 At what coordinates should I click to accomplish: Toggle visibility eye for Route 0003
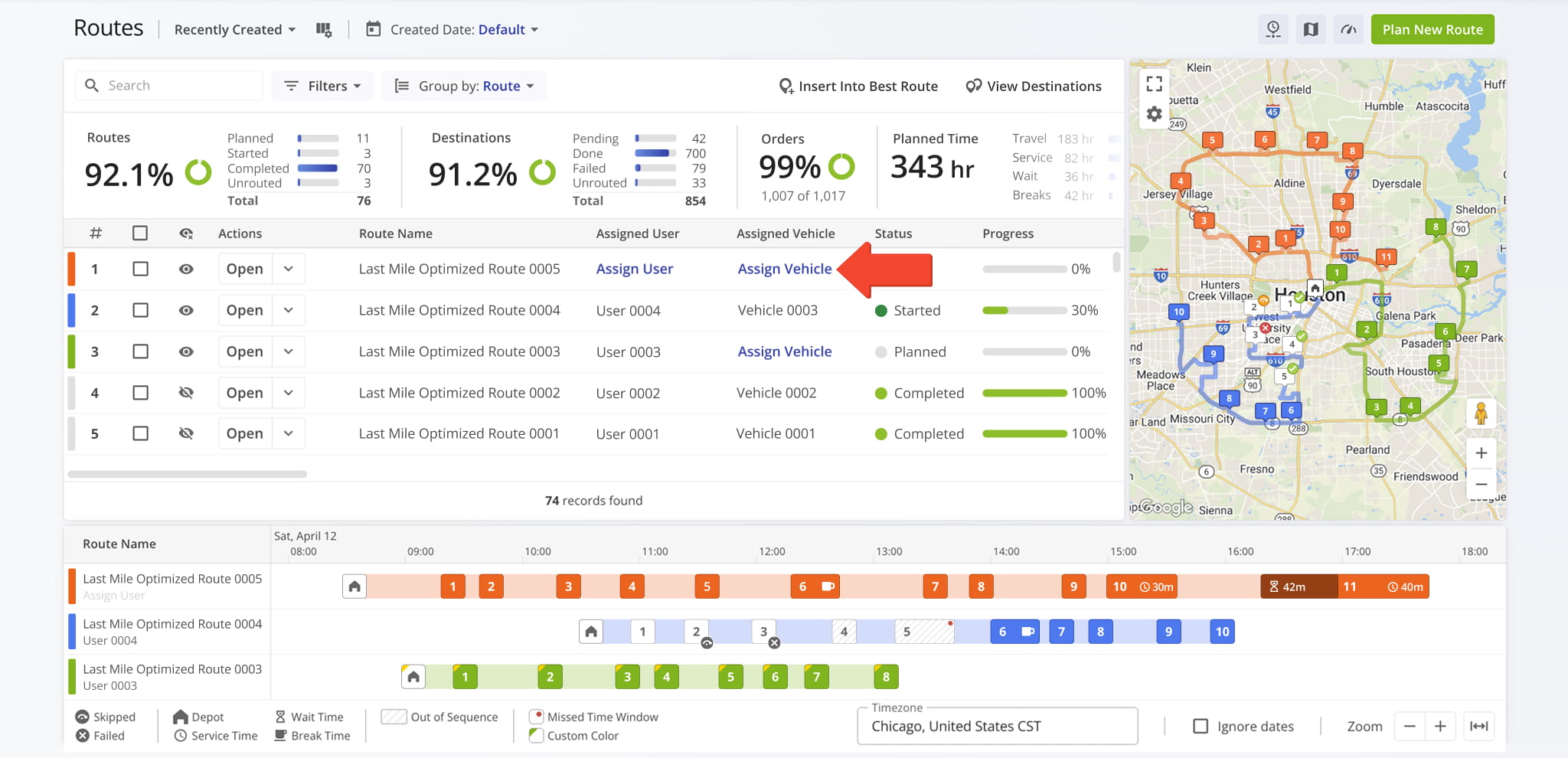click(186, 351)
